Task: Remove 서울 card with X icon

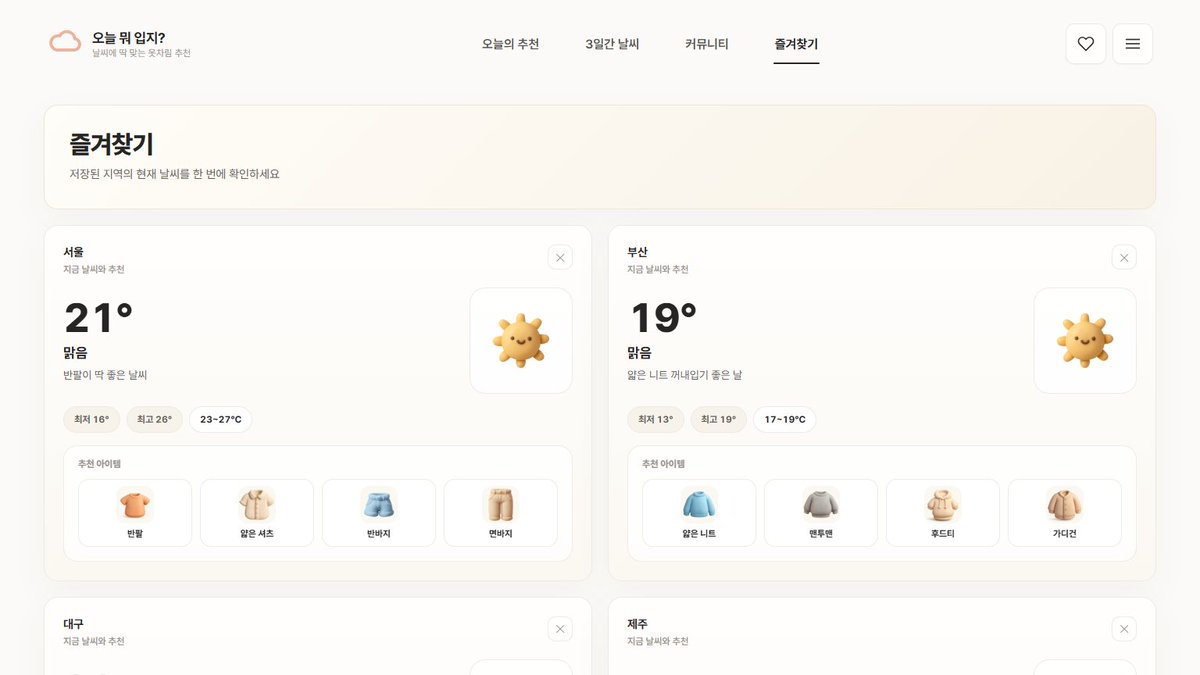Action: click(560, 258)
